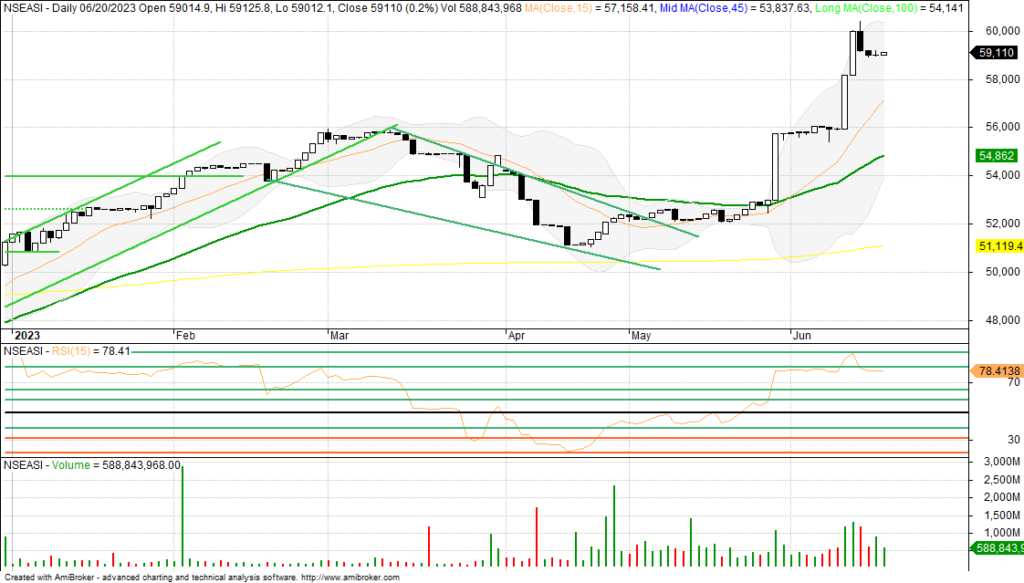Select the May marker on date axis
1024x583 pixels.
point(641,336)
